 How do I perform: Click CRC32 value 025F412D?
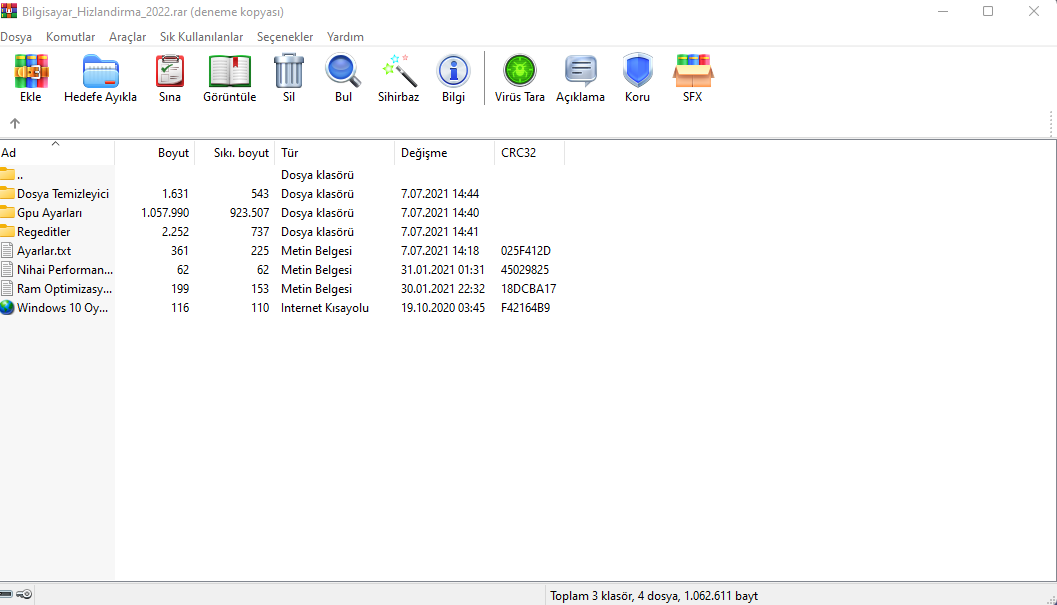point(526,250)
